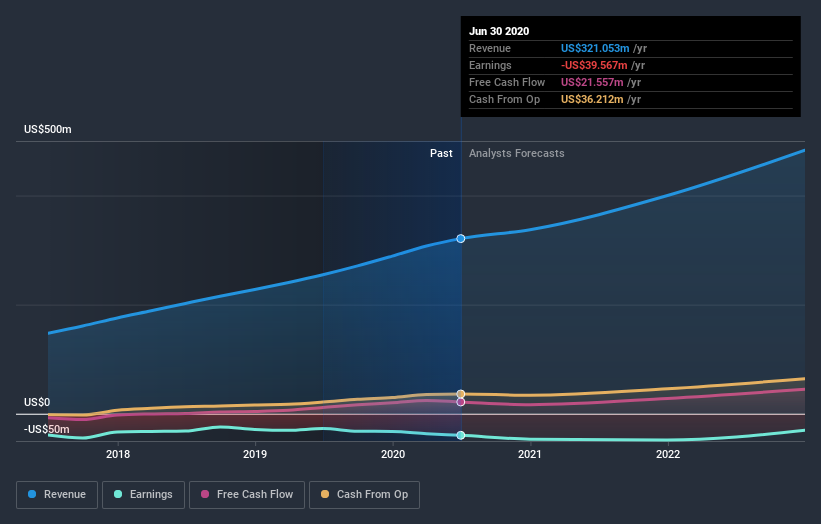Click the US$21.557m free cash flow value
The width and height of the screenshot is (821, 524).
(x=592, y=83)
